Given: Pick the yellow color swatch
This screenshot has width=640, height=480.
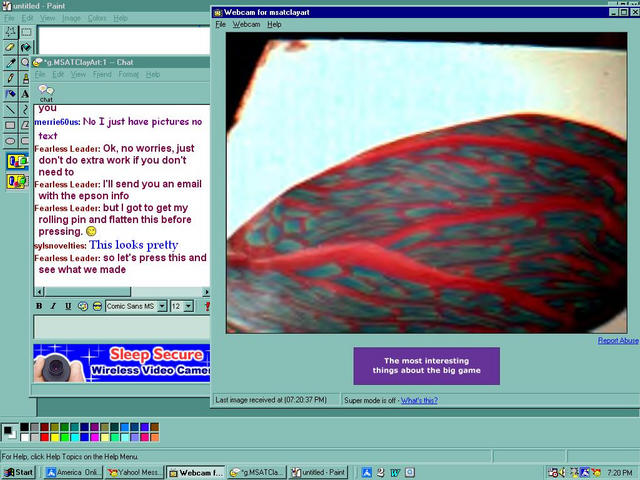Looking at the screenshot, I should (x=55, y=437).
